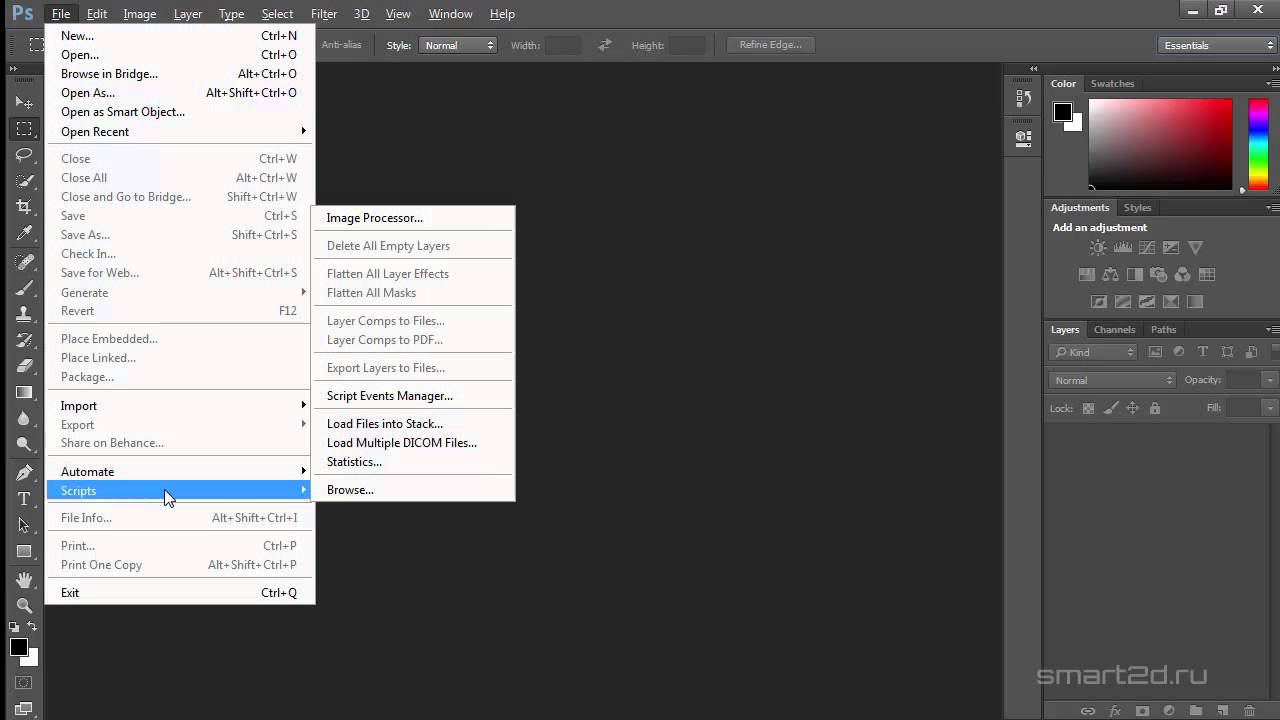Select the Dodge tool
The image size is (1280, 720).
pos(24,444)
